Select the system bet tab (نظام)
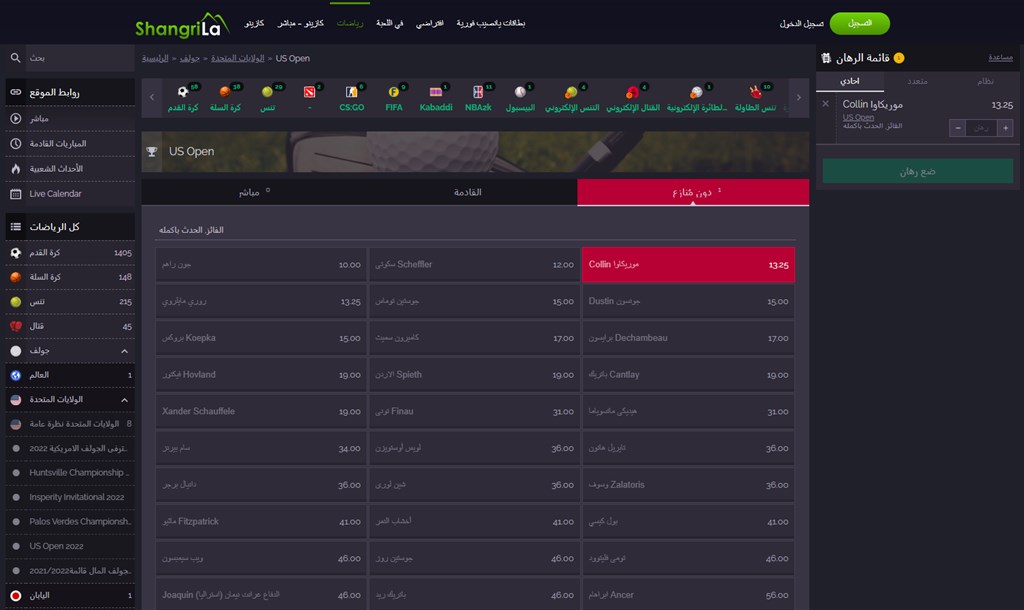Image resolution: width=1024 pixels, height=610 pixels. [x=985, y=81]
